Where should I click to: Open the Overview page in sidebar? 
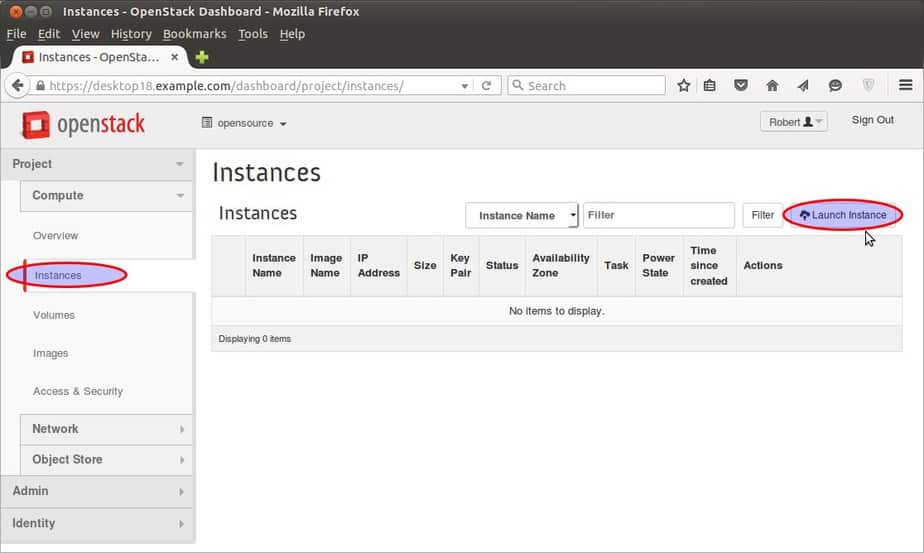click(x=55, y=236)
